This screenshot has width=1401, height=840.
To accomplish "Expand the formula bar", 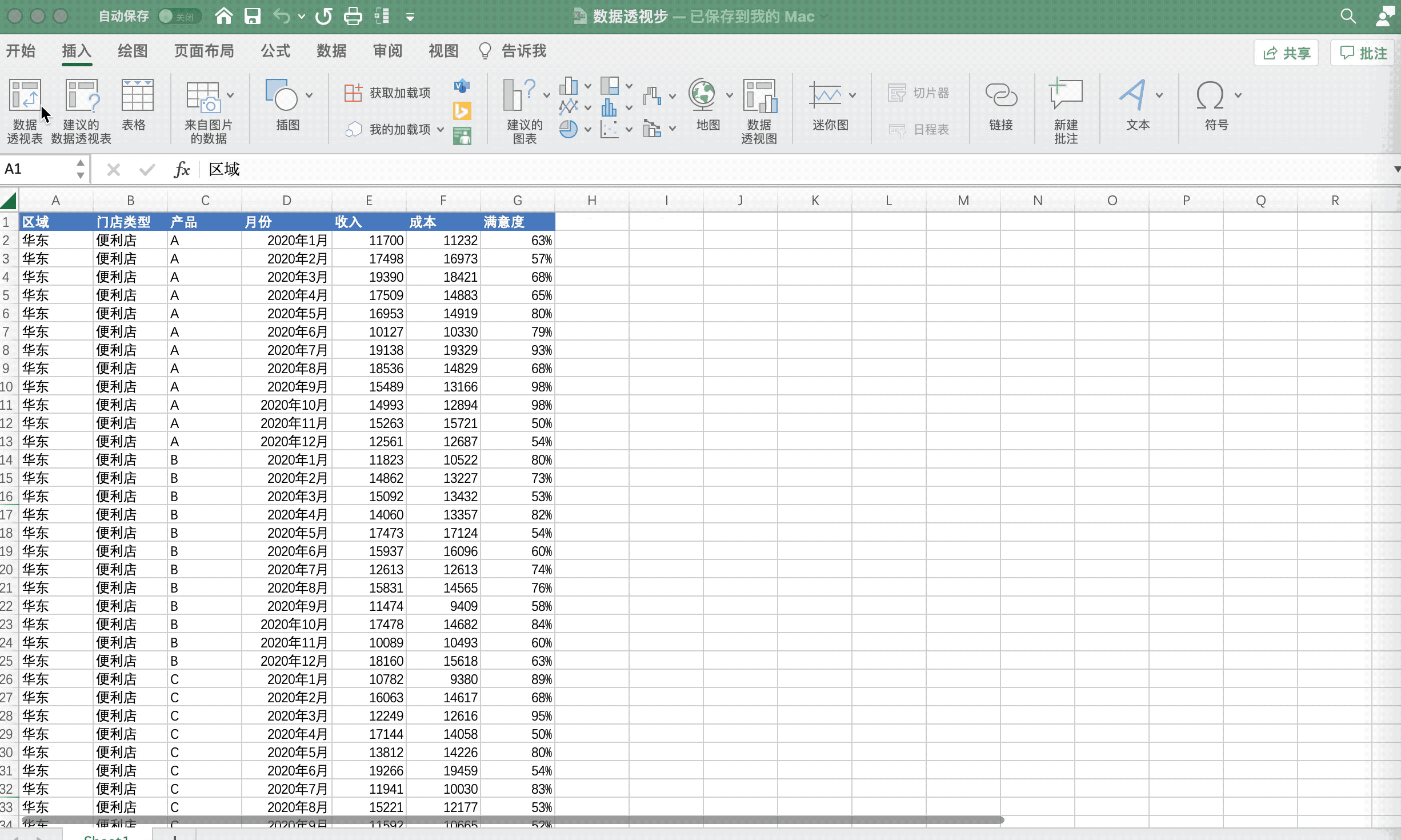I will coord(1396,169).
